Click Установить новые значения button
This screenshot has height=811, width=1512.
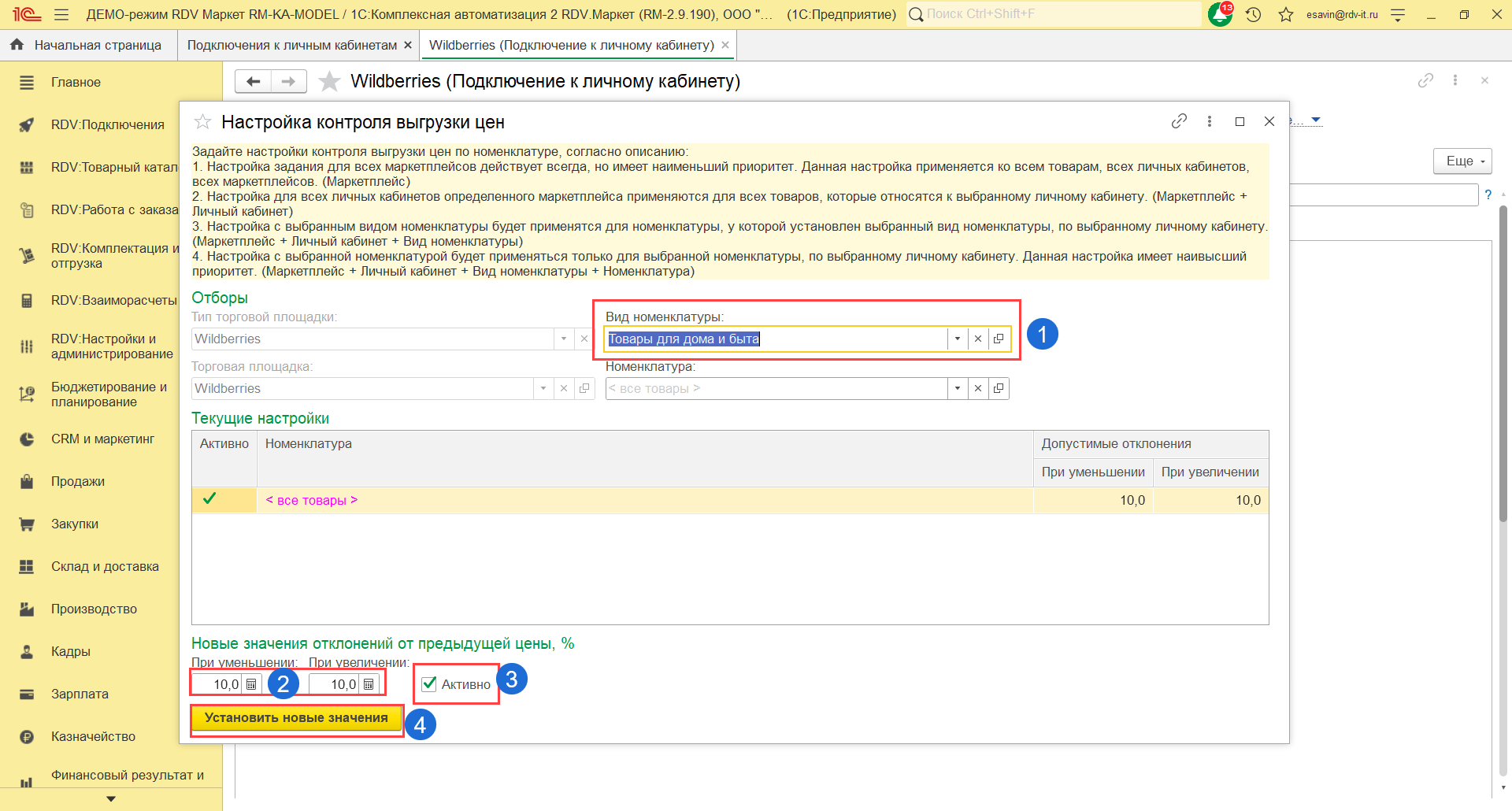tap(296, 718)
